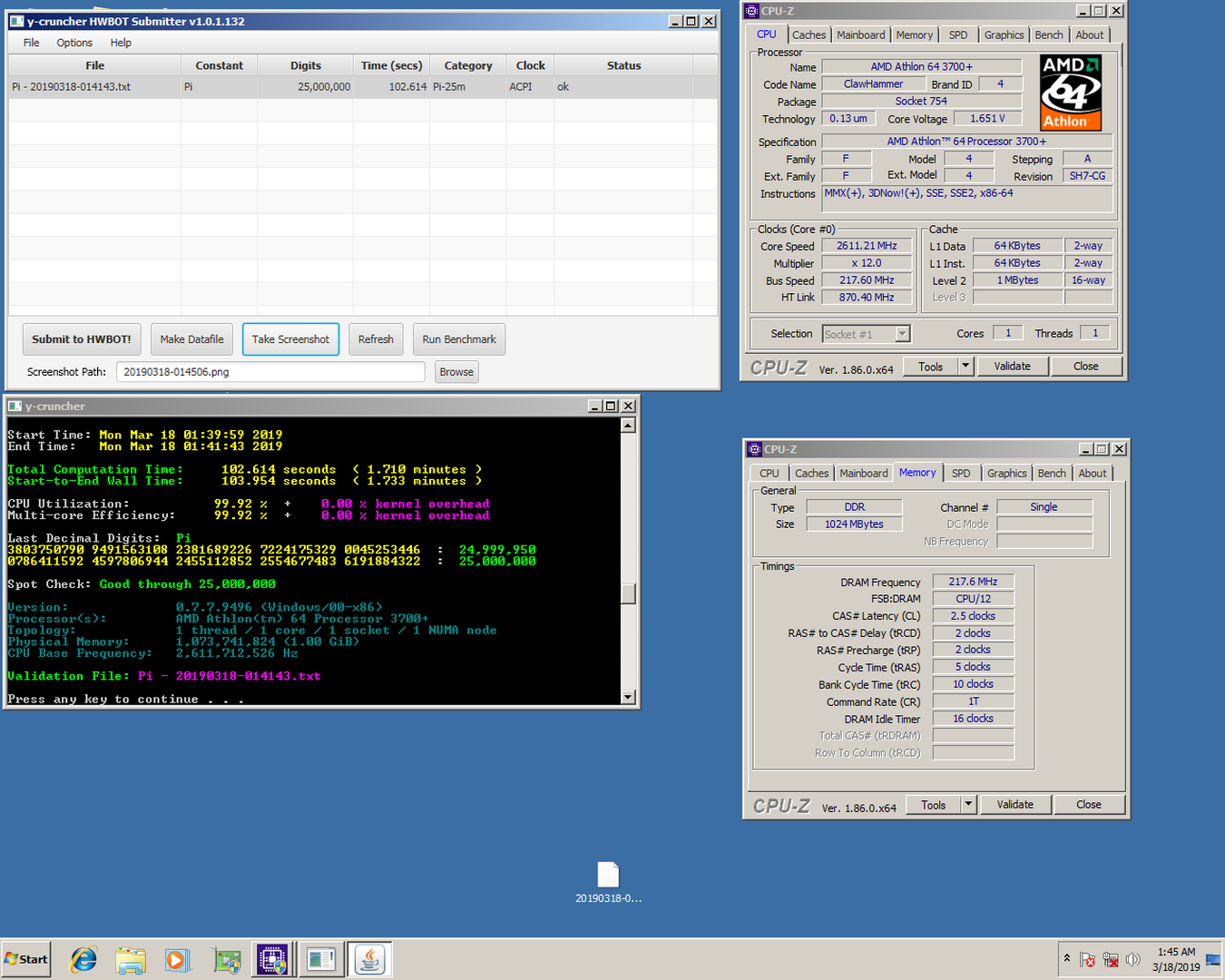Click Tools button in lower CPU-Z window
The width and height of the screenshot is (1225, 980).
[934, 805]
